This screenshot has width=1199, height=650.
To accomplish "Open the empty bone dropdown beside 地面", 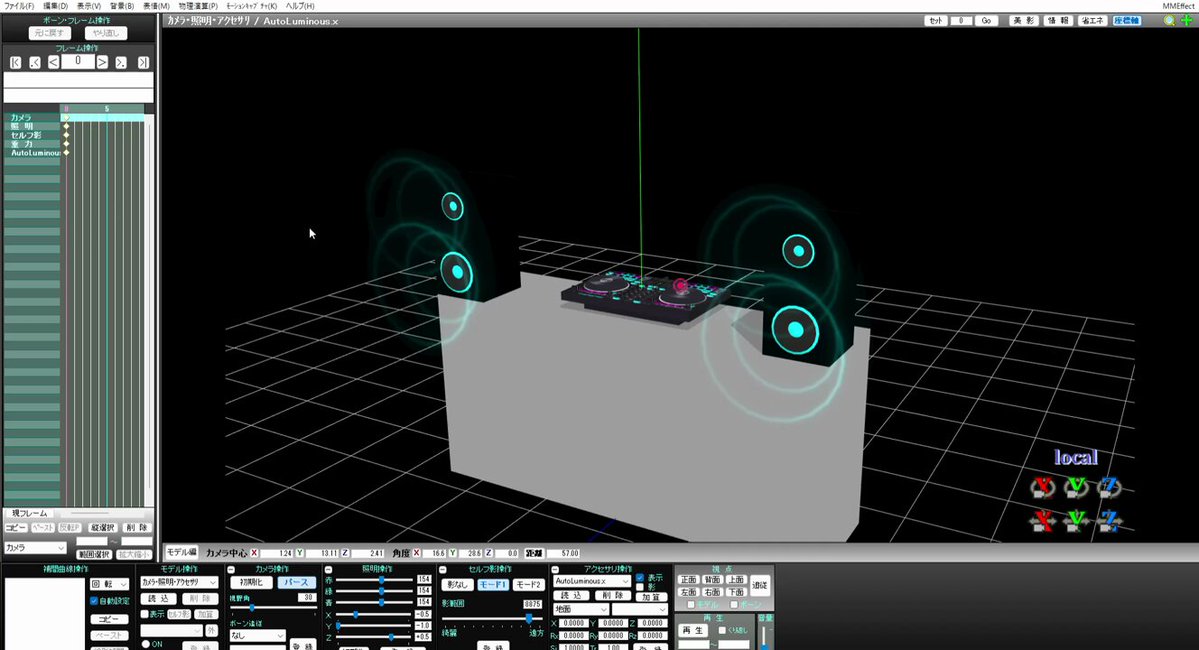I will coord(640,609).
